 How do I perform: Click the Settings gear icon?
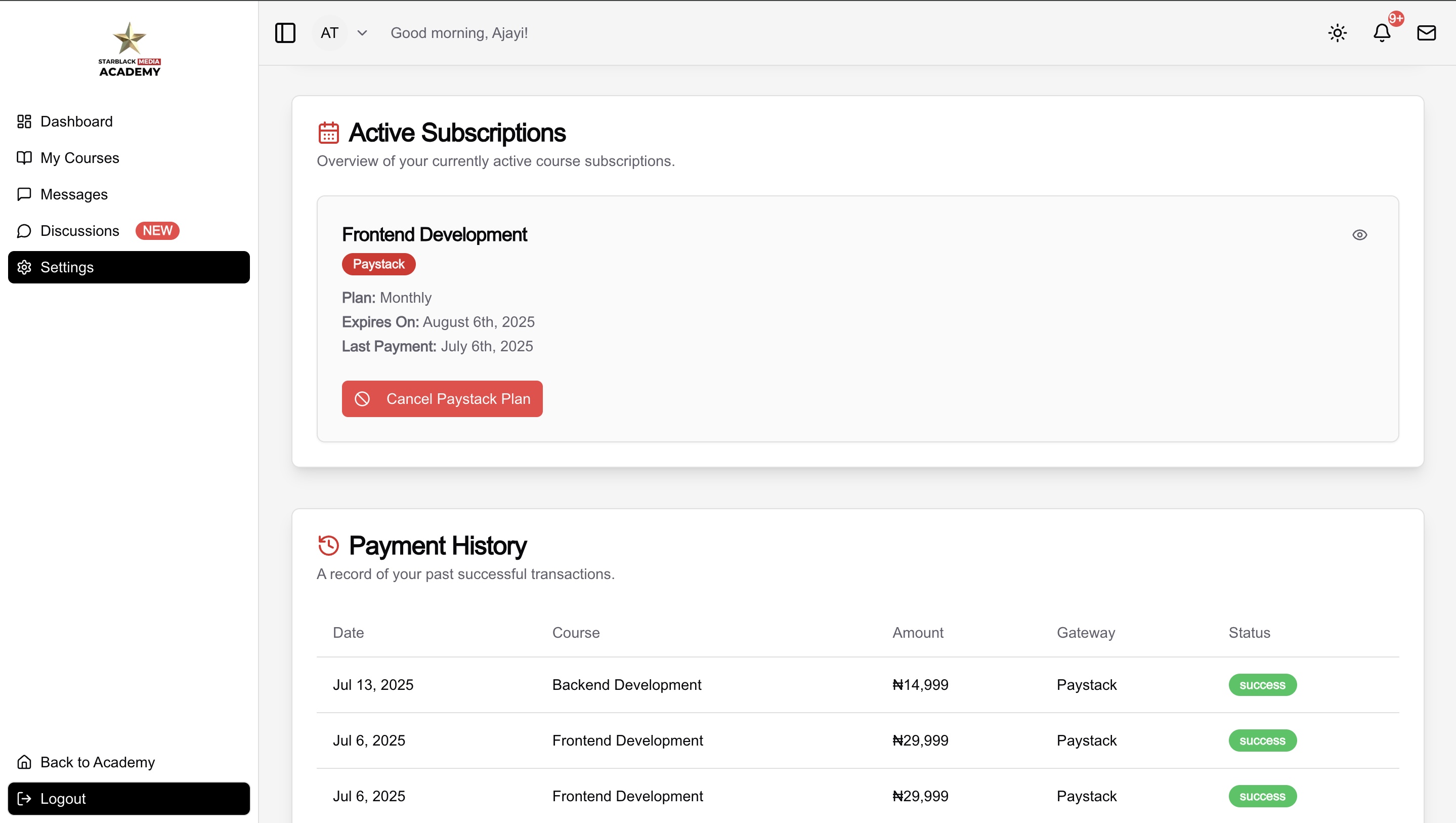tap(24, 267)
